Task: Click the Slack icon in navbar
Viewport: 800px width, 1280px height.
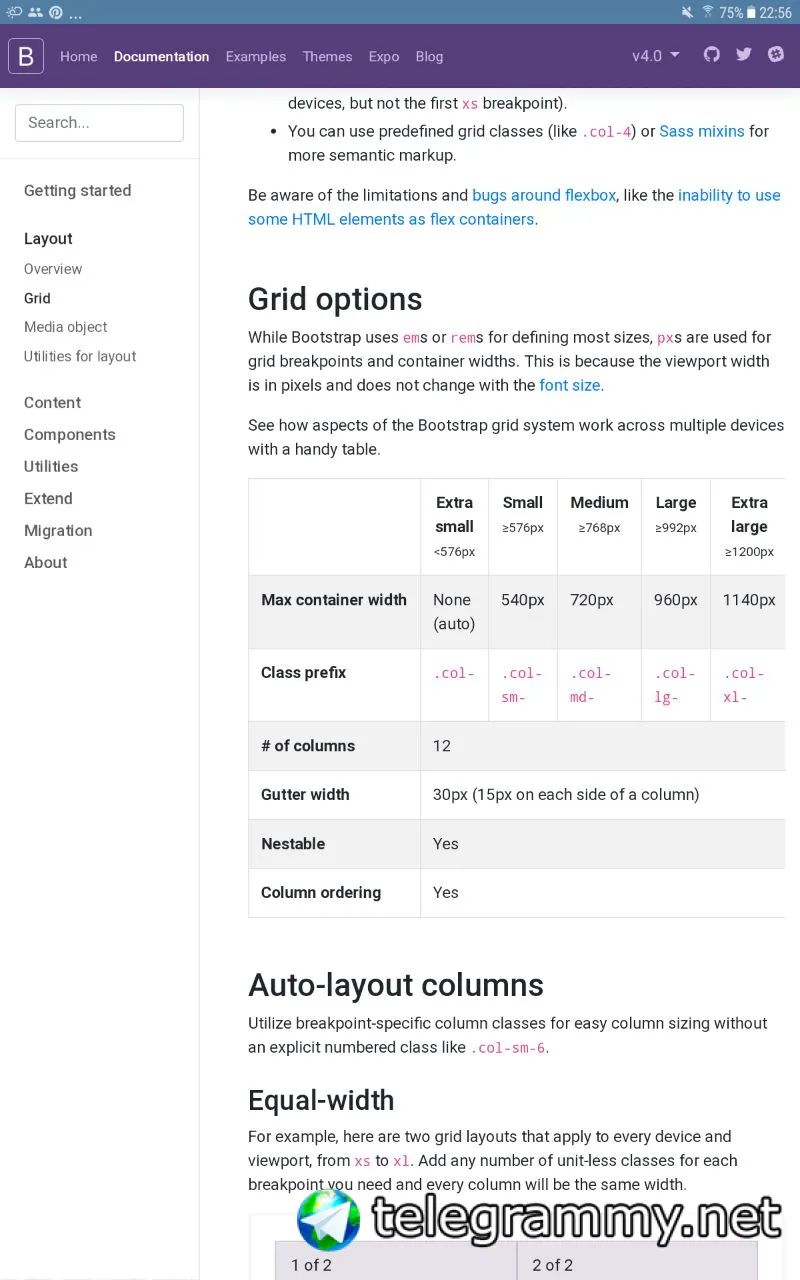Action: tap(776, 55)
